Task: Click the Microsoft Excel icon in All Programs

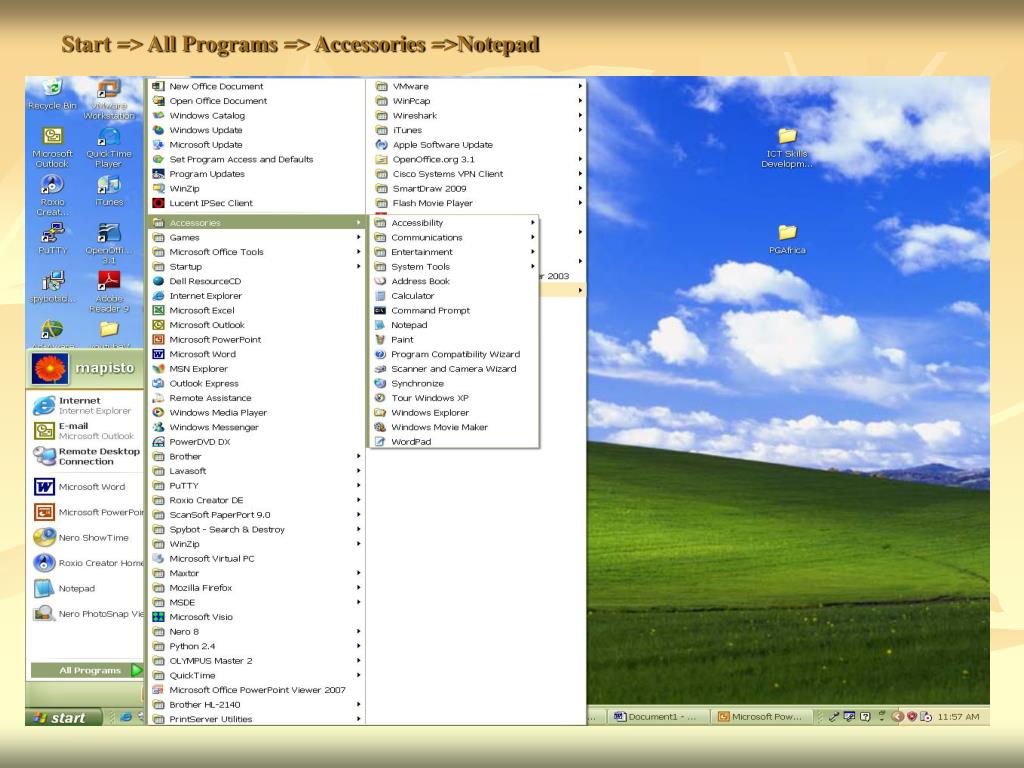Action: coord(158,310)
